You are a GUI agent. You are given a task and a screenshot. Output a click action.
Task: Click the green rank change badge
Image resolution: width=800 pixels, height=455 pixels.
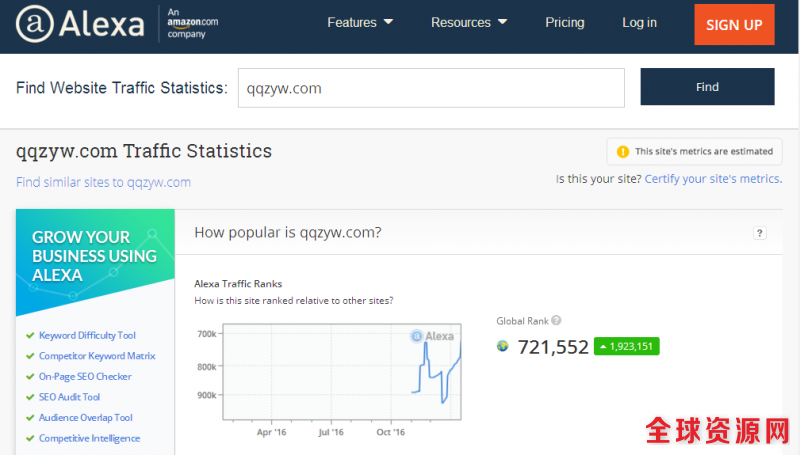tap(626, 347)
